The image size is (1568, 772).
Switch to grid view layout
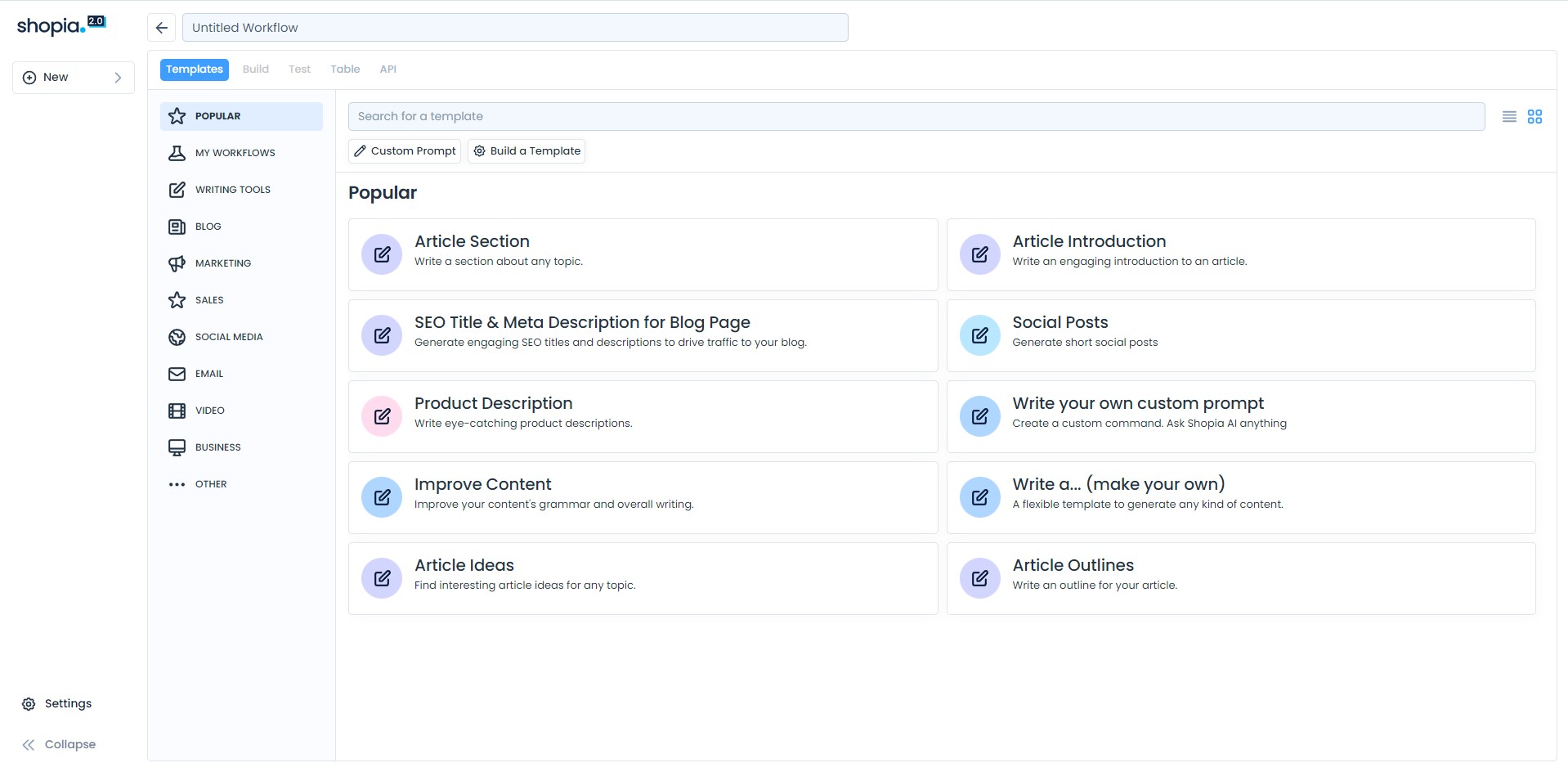tap(1534, 117)
